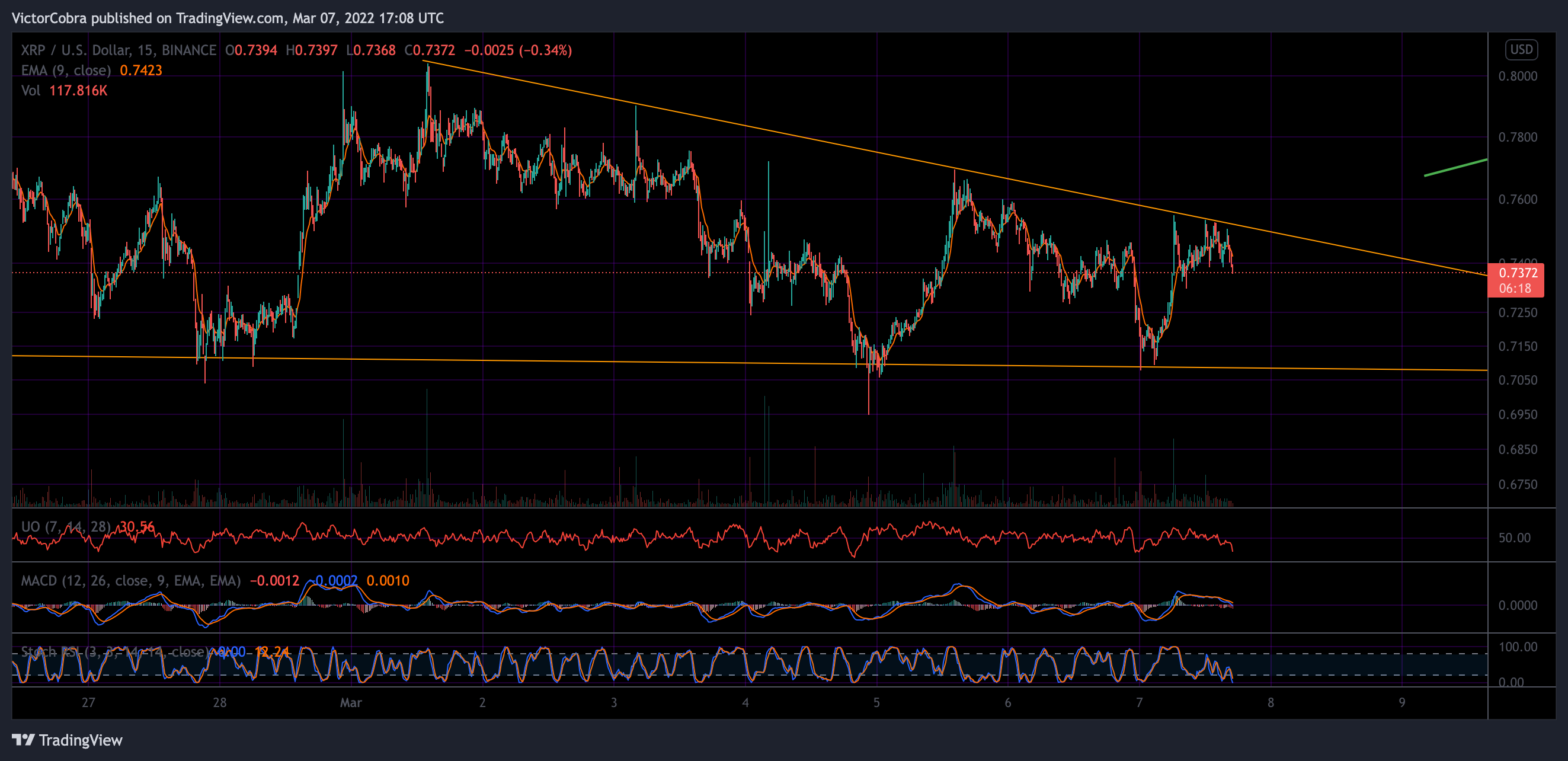Click the 0.7250 price axis label
Viewport: 1568px width, 761px height.
[x=1517, y=312]
